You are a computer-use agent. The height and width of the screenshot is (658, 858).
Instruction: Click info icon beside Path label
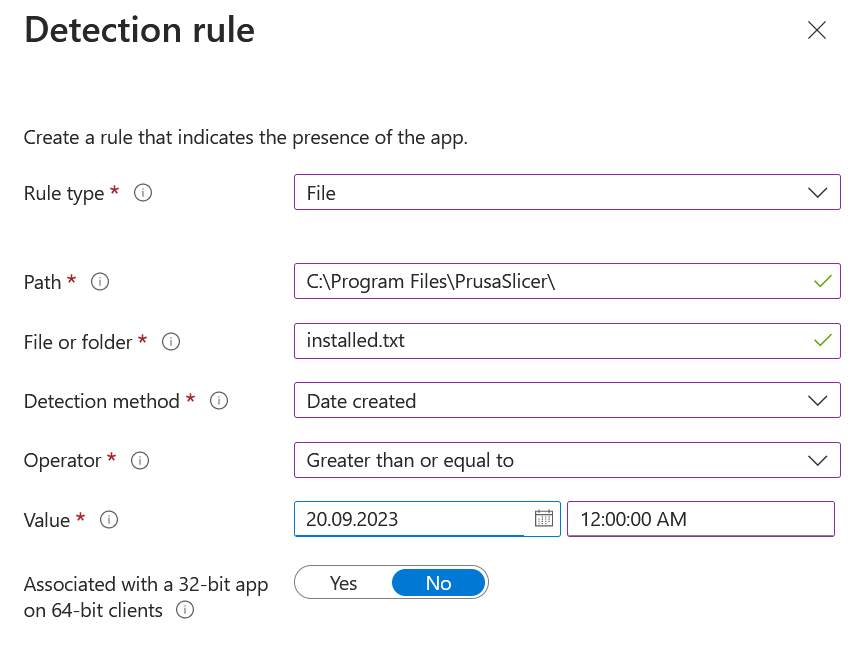100,282
